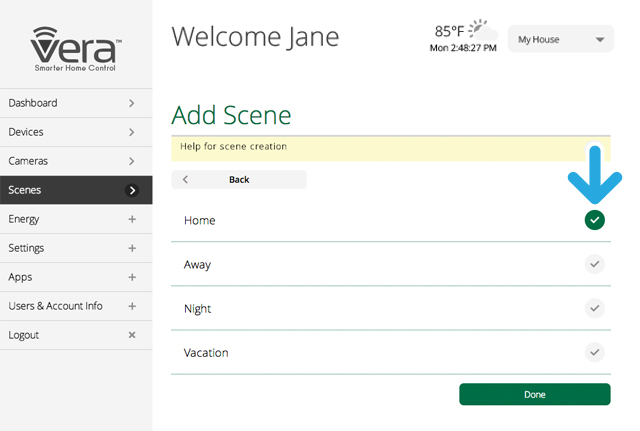Screen dimensions: 640x431
Task: Expand the Settings menu plus sign
Action: [x=132, y=248]
